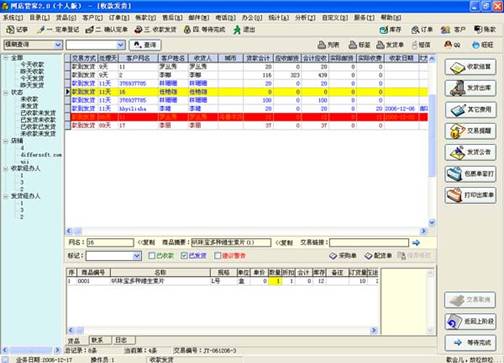
Task: Collapse the 状态 tree node
Action: [6, 92]
